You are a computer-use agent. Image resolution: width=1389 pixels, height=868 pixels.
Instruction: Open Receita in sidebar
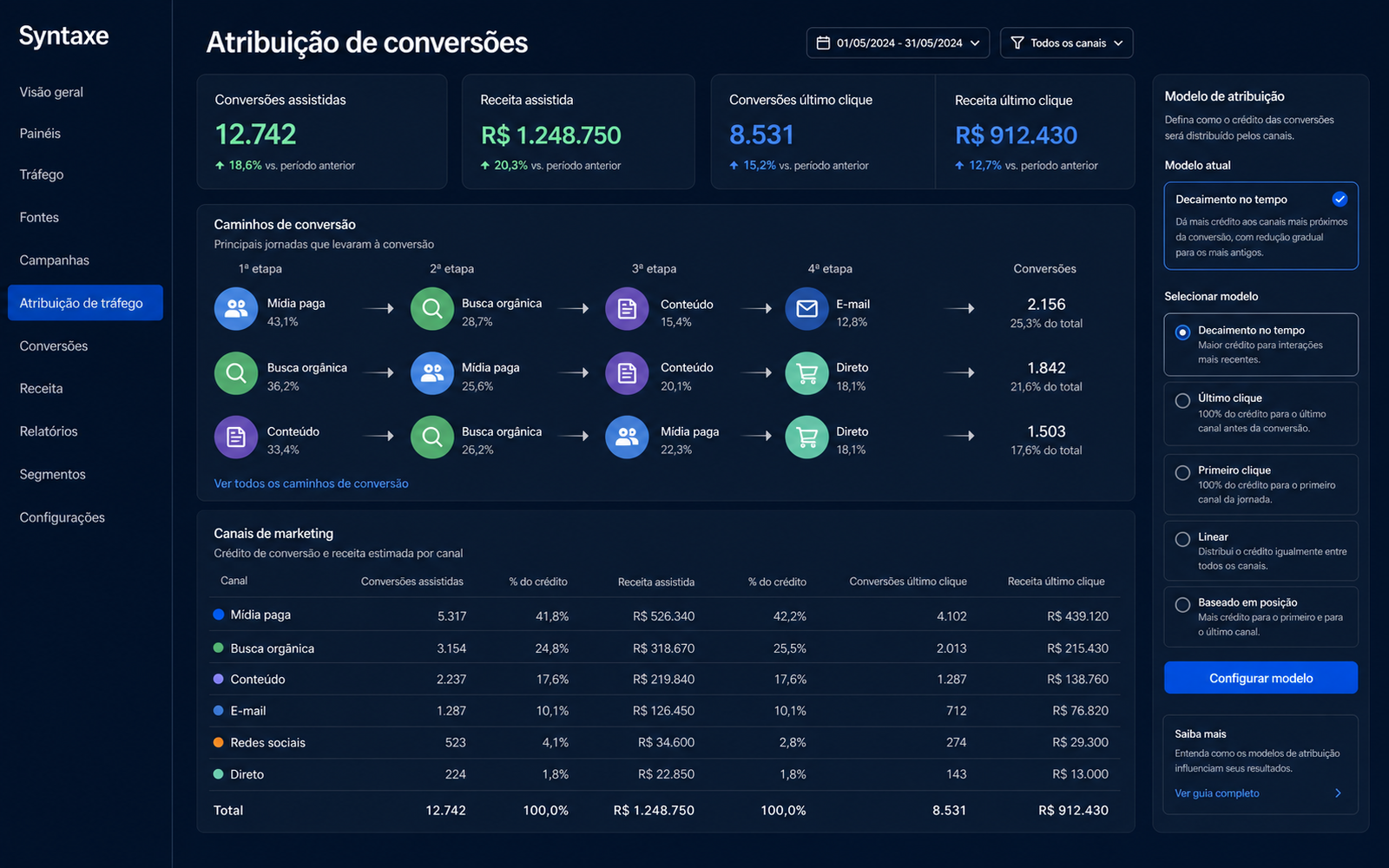point(41,389)
